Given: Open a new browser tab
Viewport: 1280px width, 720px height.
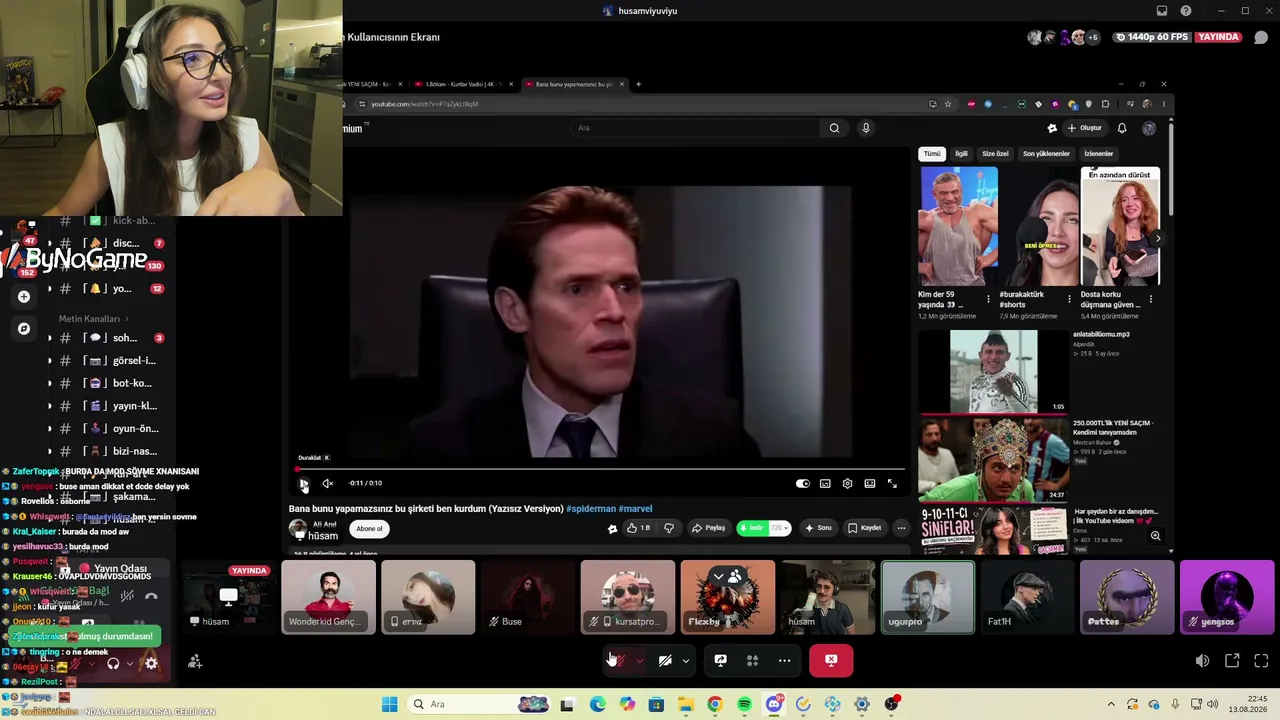Looking at the screenshot, I should 639,84.
